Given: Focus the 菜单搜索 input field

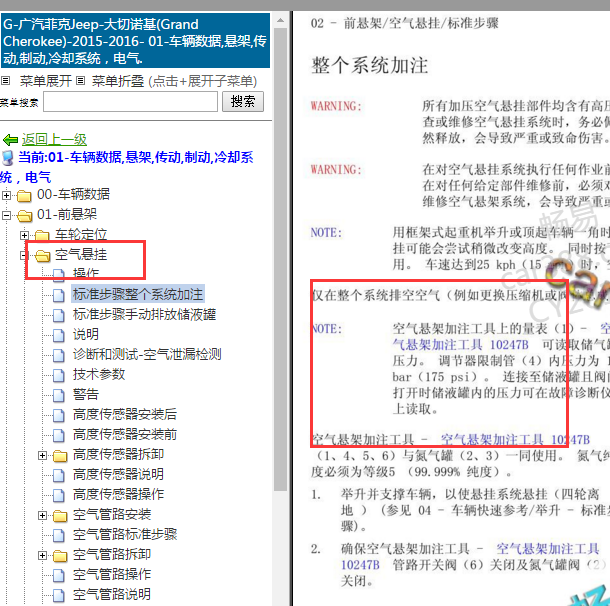Looking at the screenshot, I should pos(130,102).
